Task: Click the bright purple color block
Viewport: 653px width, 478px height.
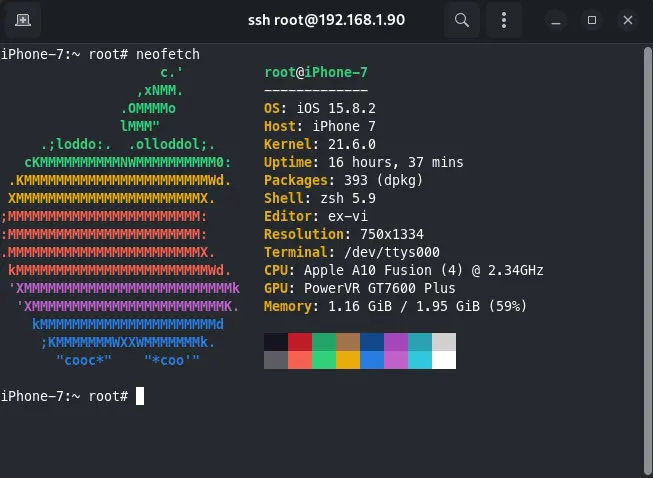Action: click(396, 360)
